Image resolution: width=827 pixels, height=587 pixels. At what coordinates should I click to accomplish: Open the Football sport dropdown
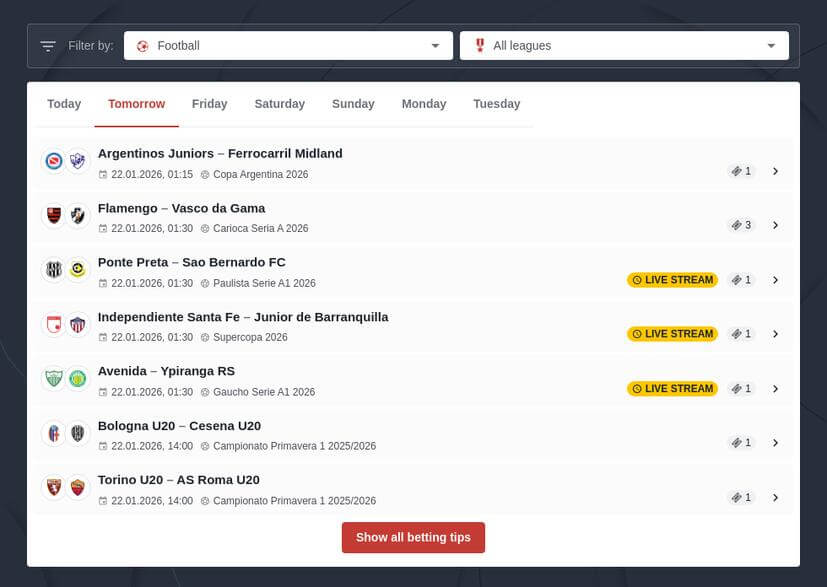pos(287,46)
